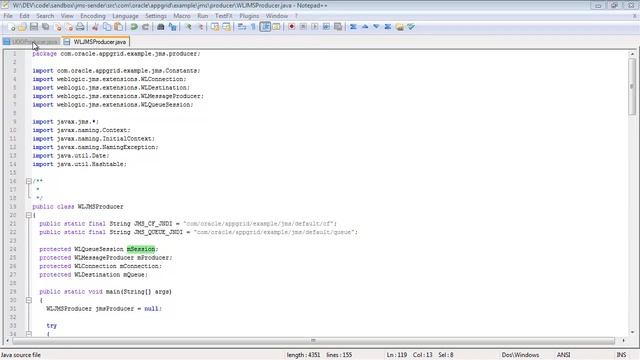
Task: Click the horizontal scrollbar right arrow
Action: point(623,340)
